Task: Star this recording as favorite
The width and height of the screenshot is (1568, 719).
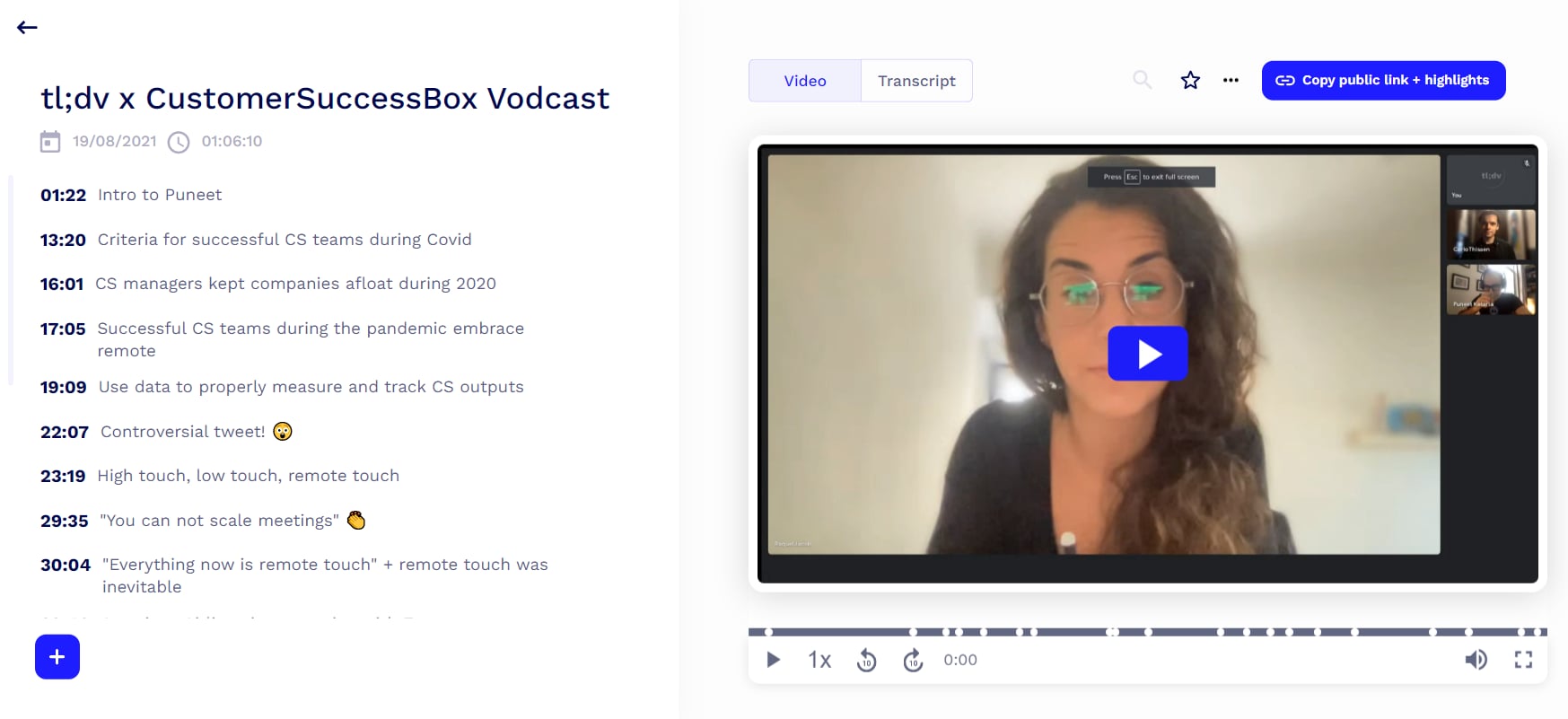Action: [1190, 80]
